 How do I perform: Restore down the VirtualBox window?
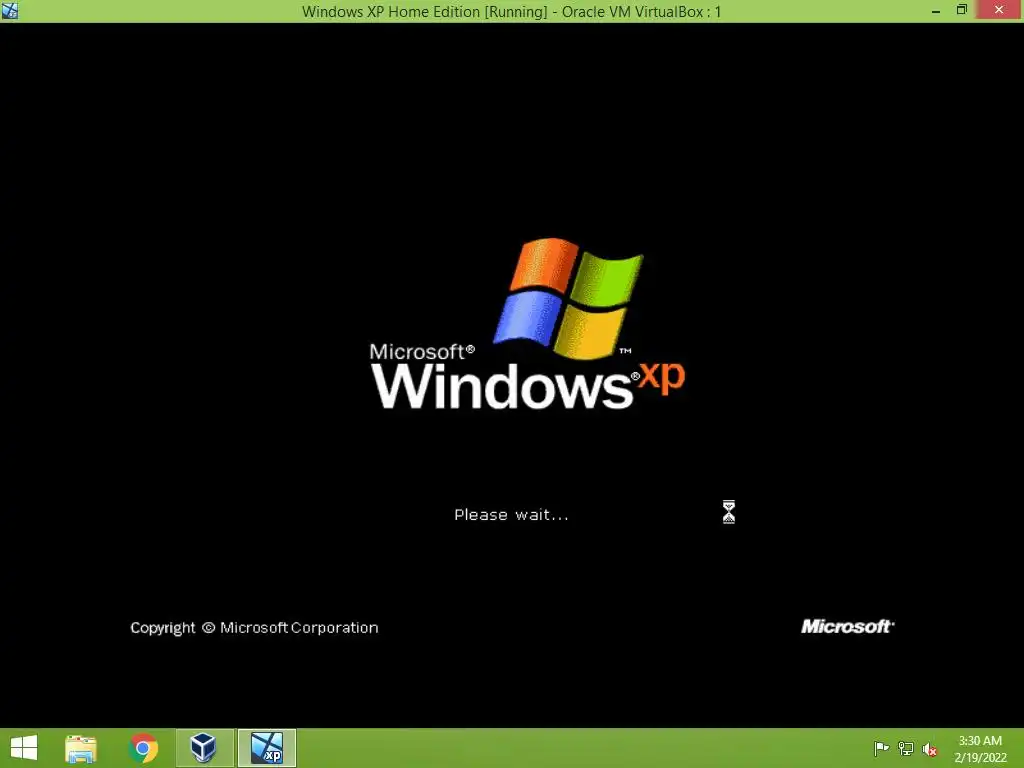pos(962,10)
